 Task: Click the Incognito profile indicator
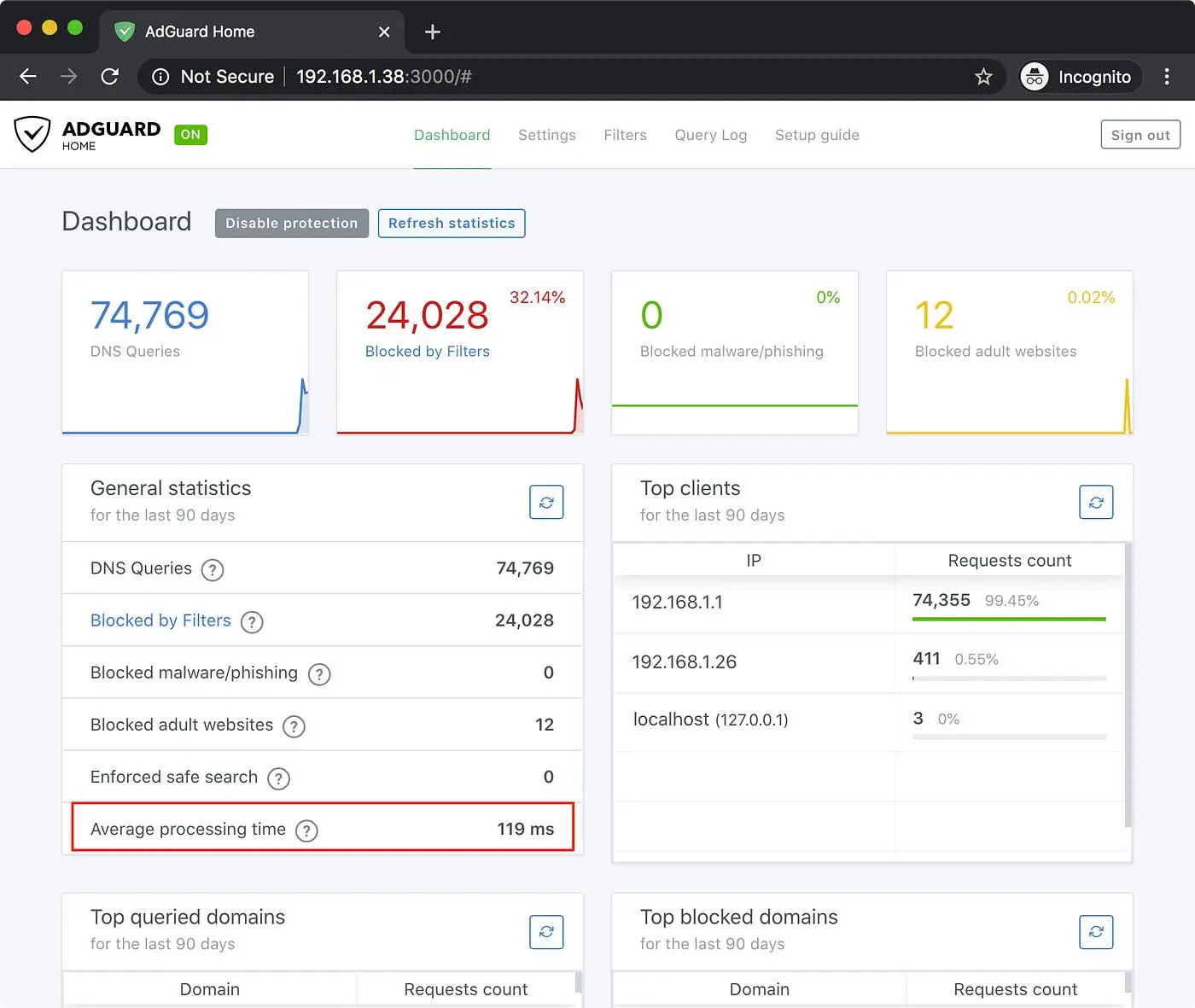[x=1080, y=77]
